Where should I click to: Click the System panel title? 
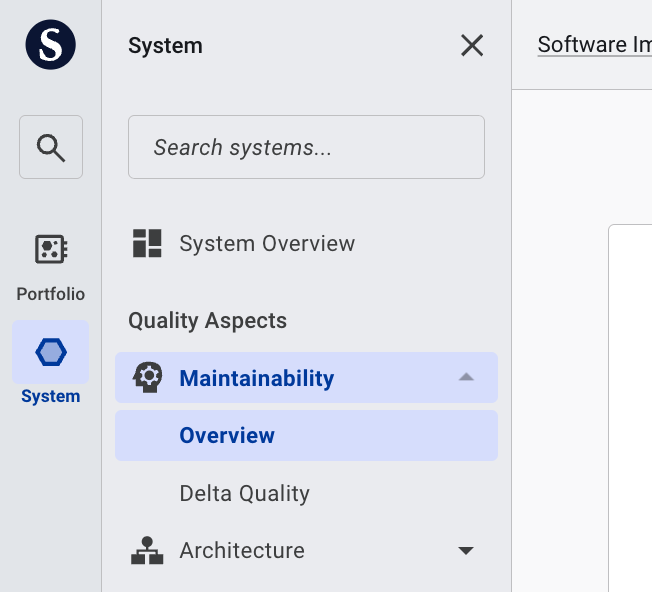click(x=165, y=45)
